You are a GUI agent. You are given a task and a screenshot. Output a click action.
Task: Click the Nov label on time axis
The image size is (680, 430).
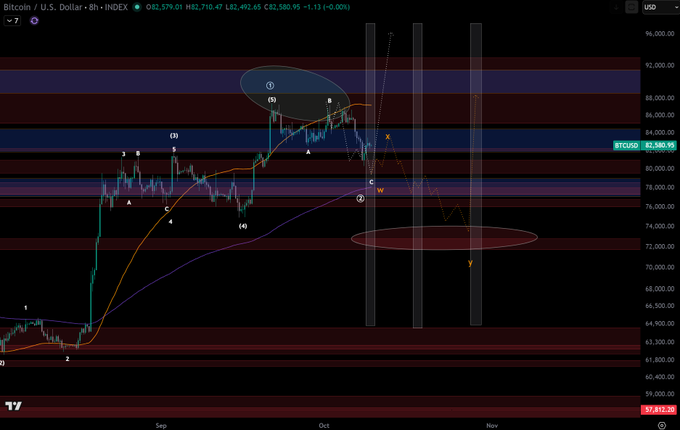(x=492, y=425)
